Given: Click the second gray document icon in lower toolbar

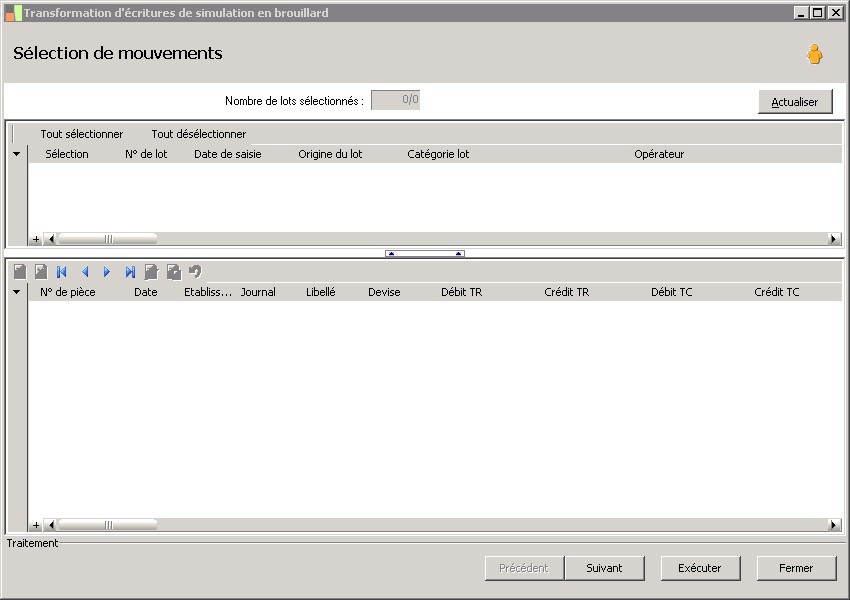Looking at the screenshot, I should 41,272.
